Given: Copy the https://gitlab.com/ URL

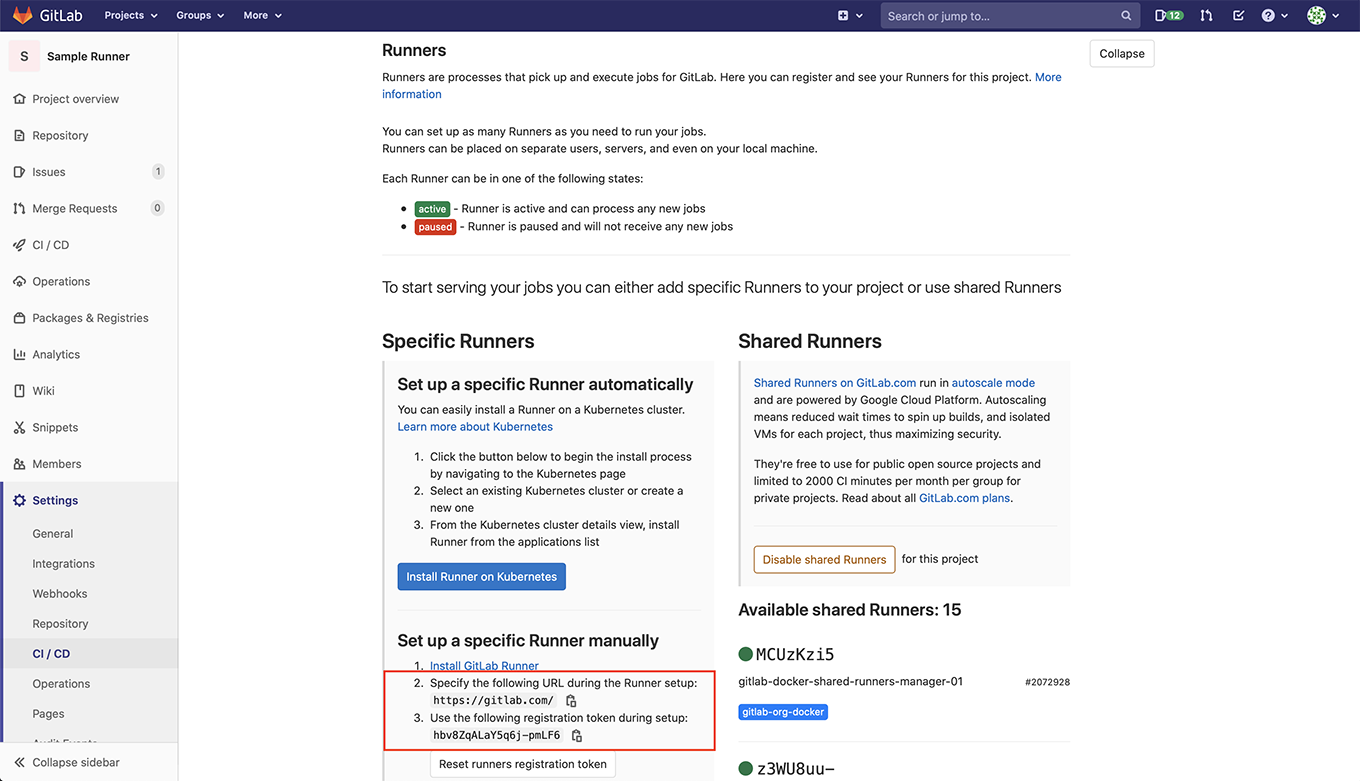Looking at the screenshot, I should click(571, 701).
